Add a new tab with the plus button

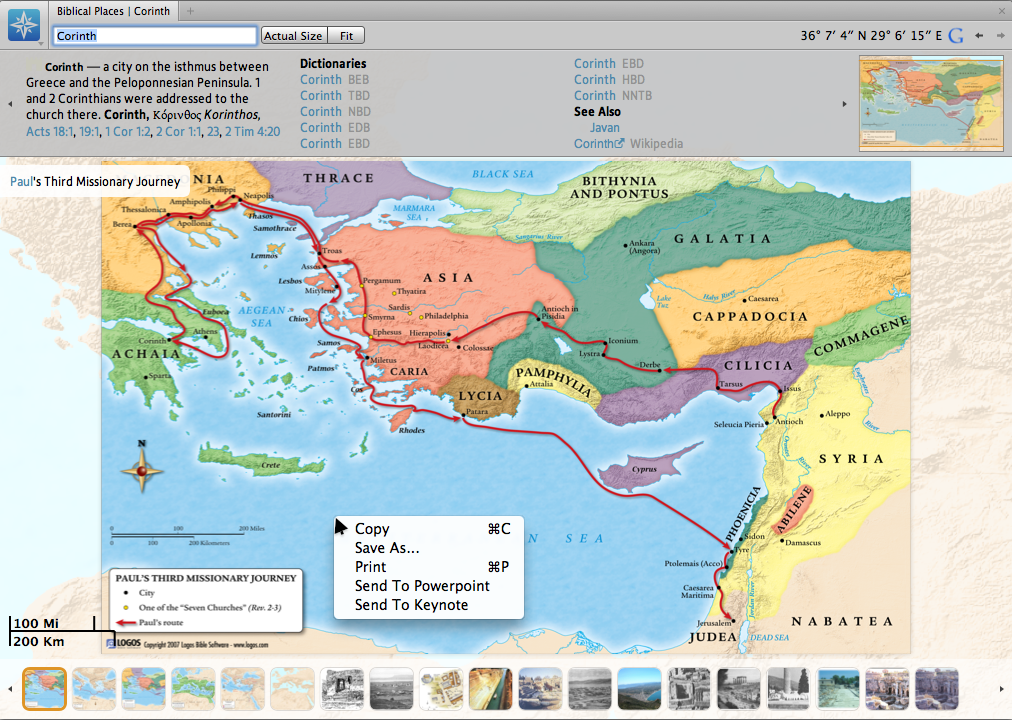click(190, 11)
